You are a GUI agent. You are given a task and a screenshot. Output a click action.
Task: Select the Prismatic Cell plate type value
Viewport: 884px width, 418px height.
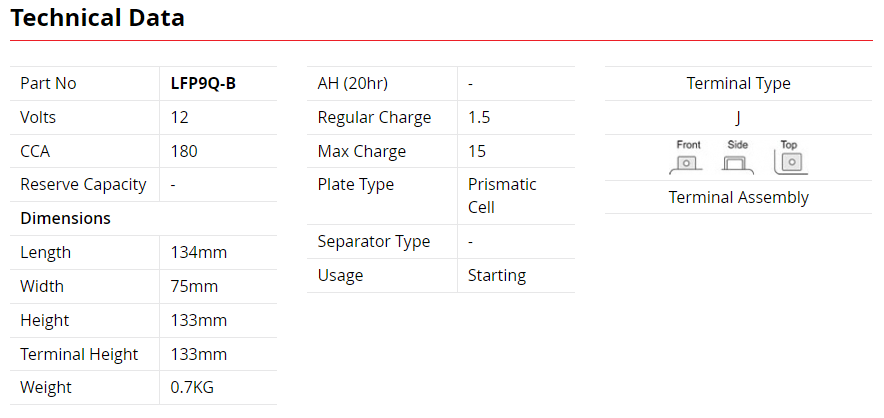click(x=502, y=196)
